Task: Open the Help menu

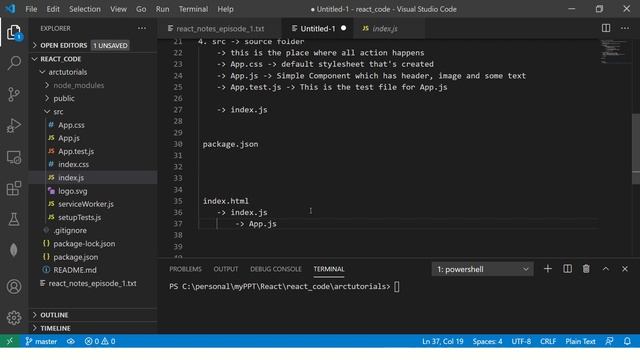Action: (x=225, y=9)
